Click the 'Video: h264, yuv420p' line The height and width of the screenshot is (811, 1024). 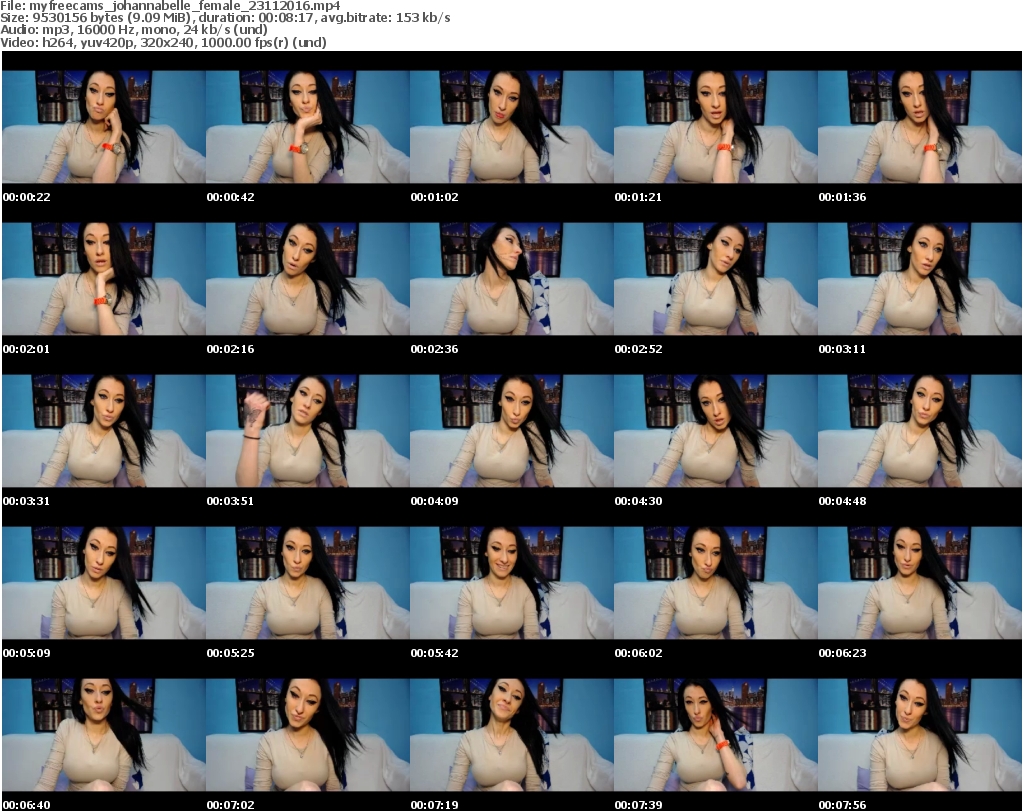pos(163,42)
